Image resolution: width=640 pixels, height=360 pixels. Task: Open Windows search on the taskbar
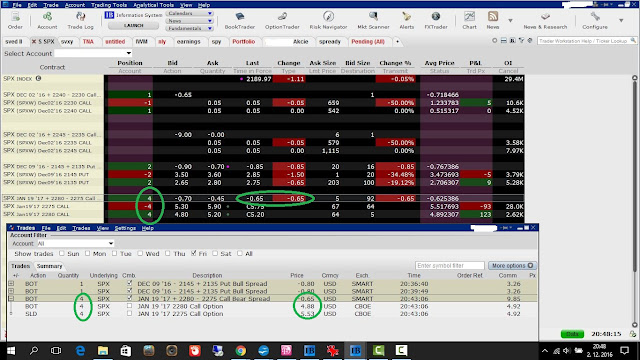tap(34, 350)
